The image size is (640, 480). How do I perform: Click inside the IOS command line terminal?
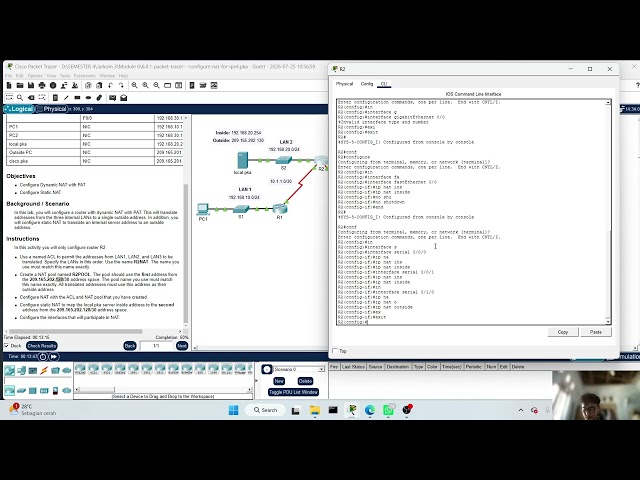[471, 212]
